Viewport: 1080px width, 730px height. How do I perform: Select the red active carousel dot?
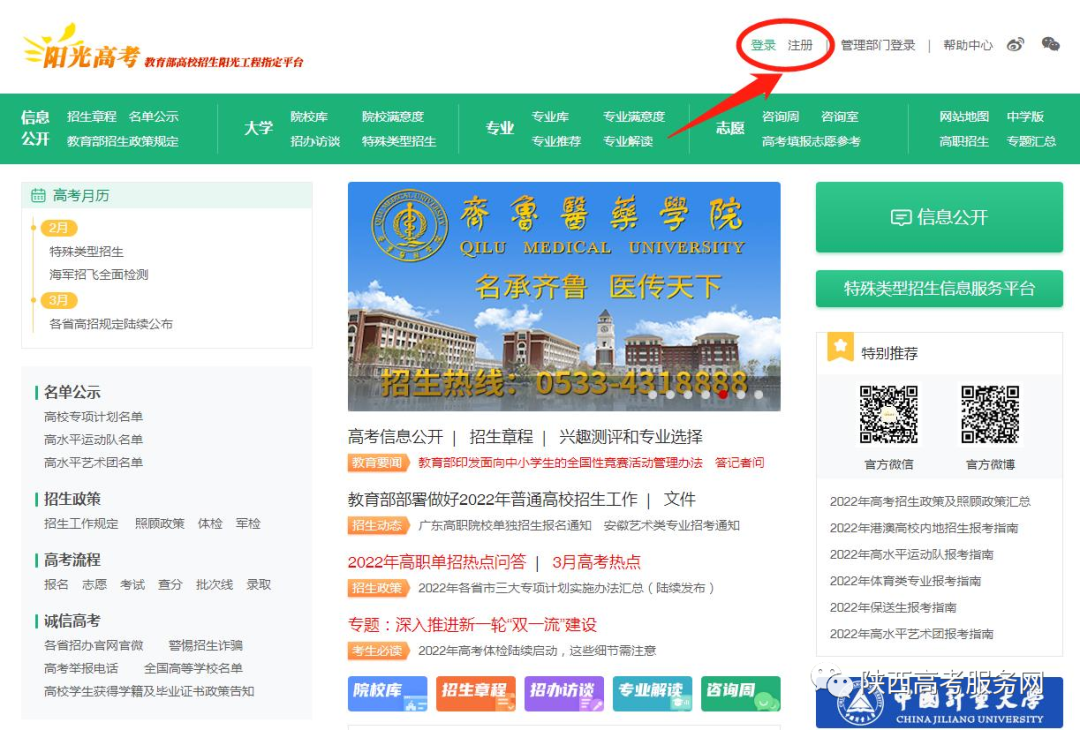point(723,395)
